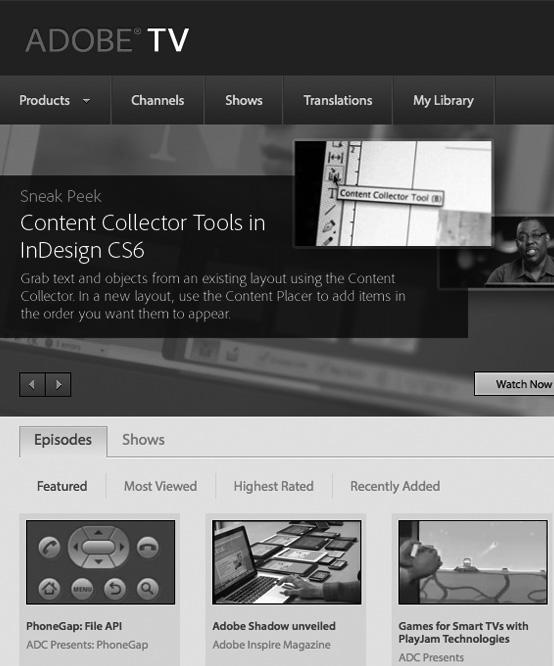Select the Highest Rated filter
The width and height of the screenshot is (554, 666).
point(274,486)
